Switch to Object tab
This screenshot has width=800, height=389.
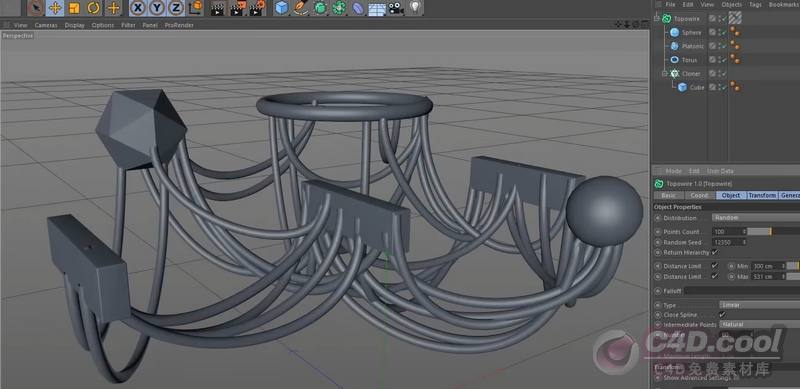tap(731, 196)
